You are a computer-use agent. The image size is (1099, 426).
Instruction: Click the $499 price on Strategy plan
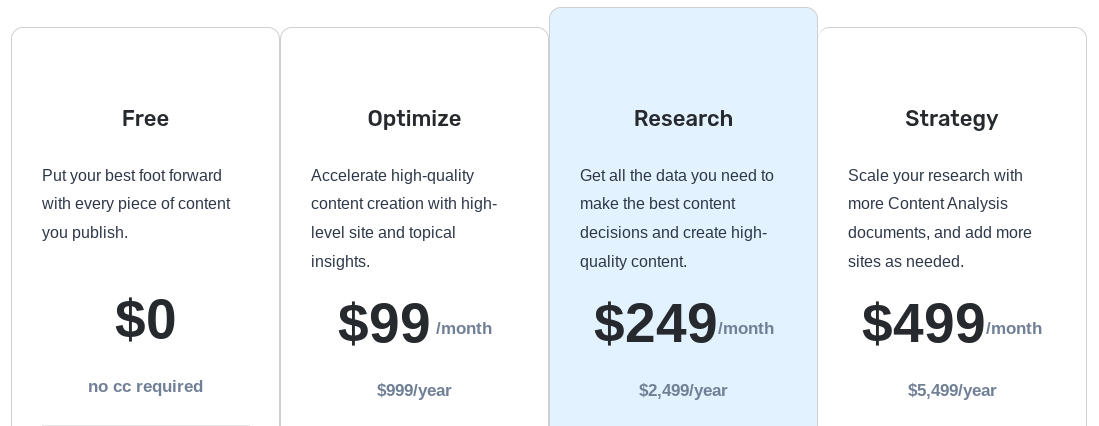[x=923, y=324]
